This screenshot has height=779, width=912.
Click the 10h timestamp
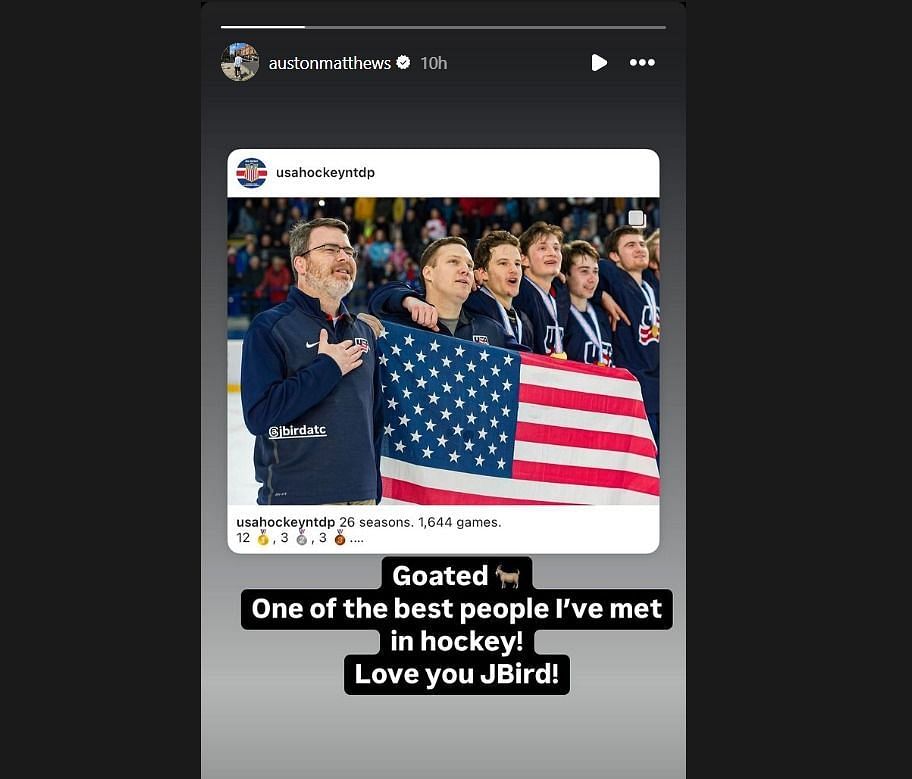434,63
